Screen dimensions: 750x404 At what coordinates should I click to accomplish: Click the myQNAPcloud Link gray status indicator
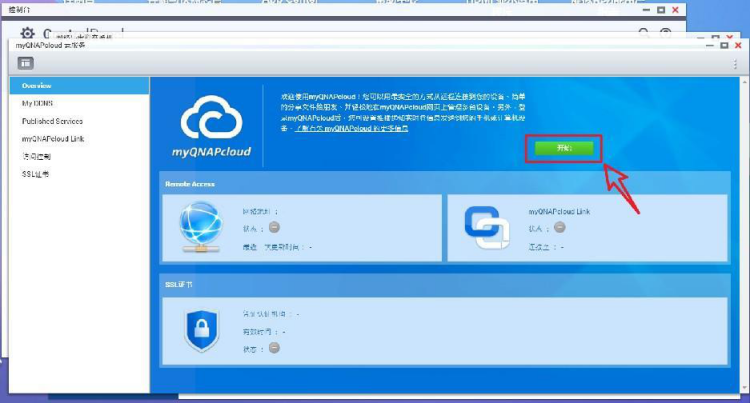click(559, 228)
